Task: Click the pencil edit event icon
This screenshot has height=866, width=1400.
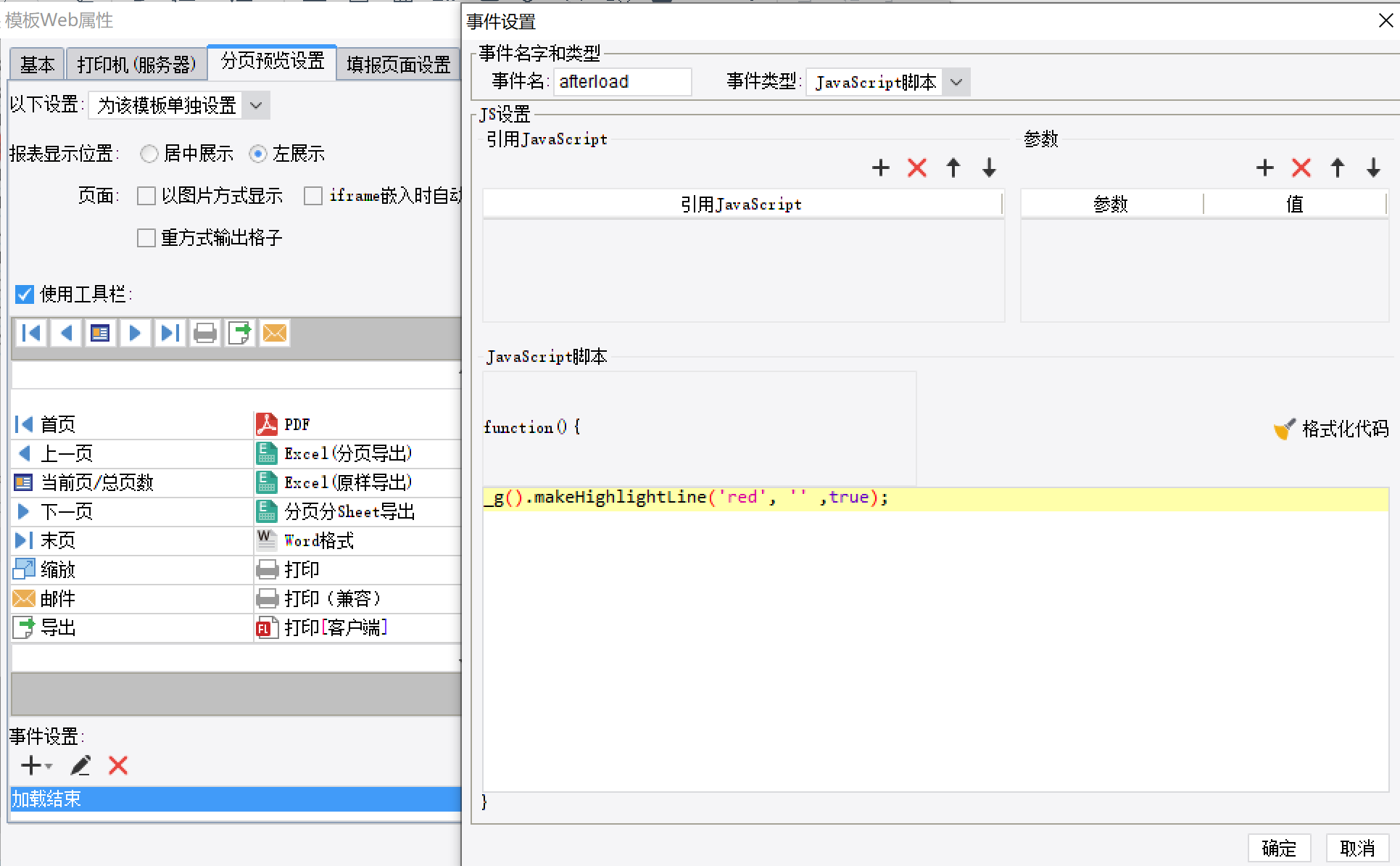Action: (80, 765)
